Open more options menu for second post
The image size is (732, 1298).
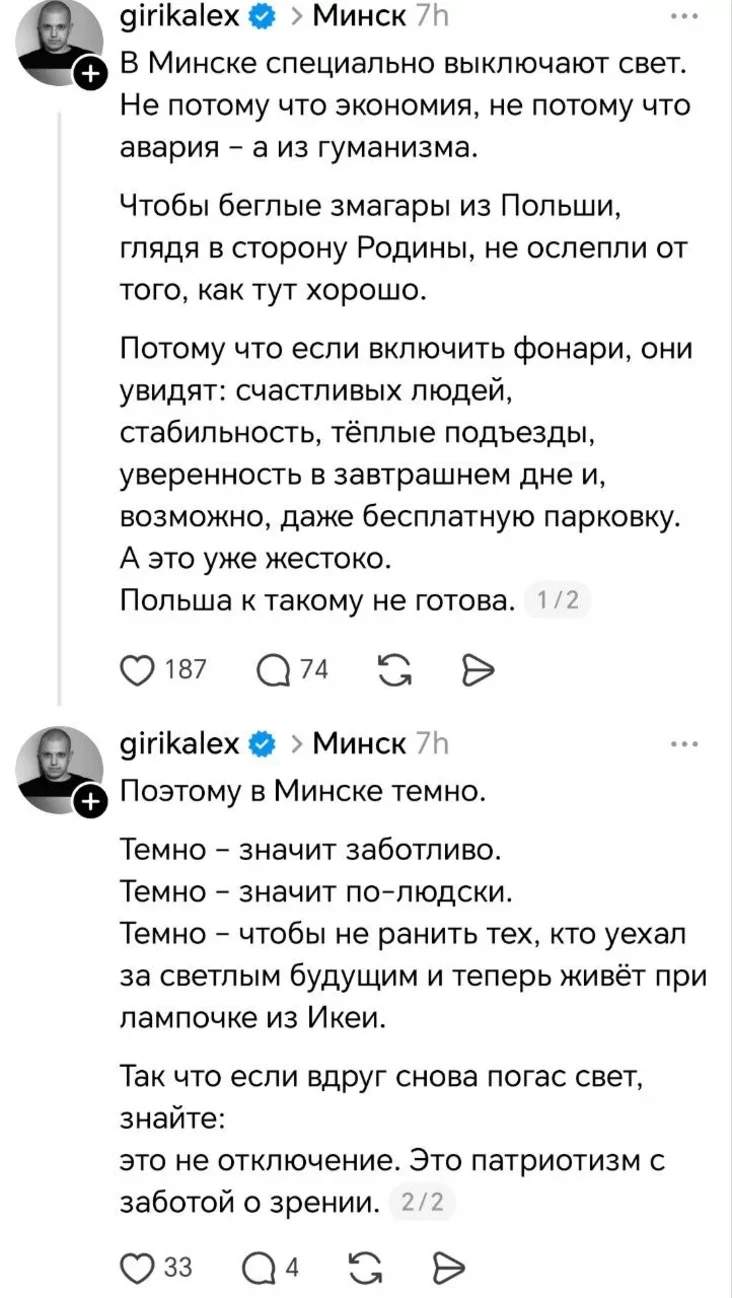[x=686, y=745]
